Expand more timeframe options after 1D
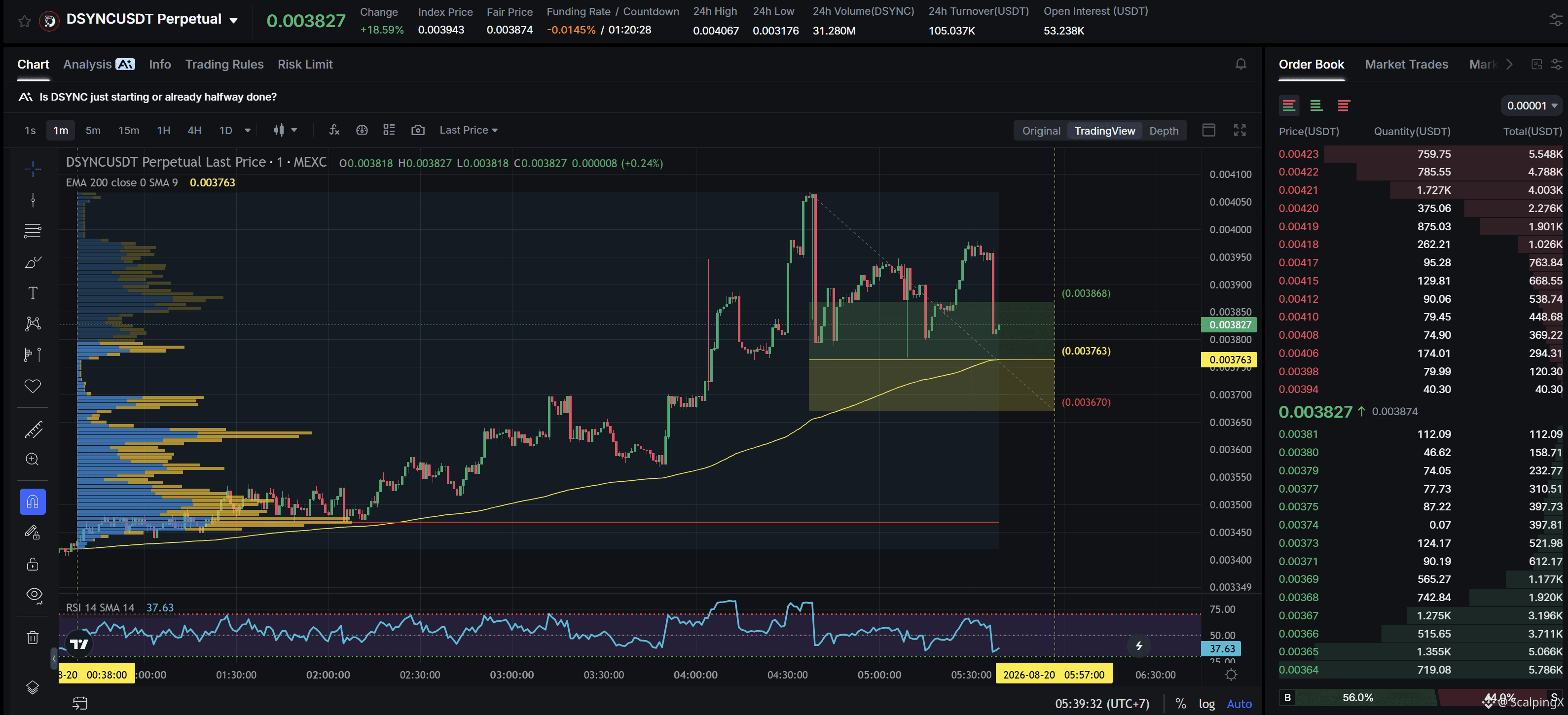This screenshot has height=715, width=1568. 248,130
